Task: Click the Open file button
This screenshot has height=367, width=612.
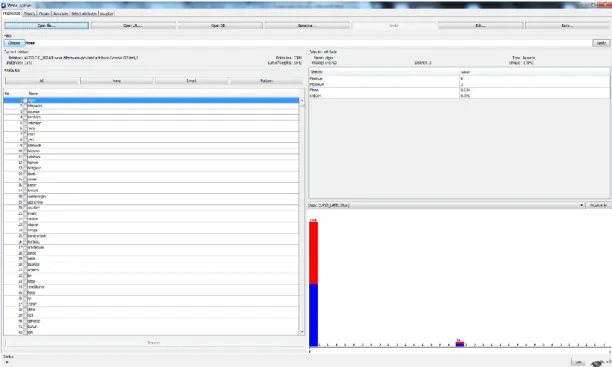Action: [46, 25]
